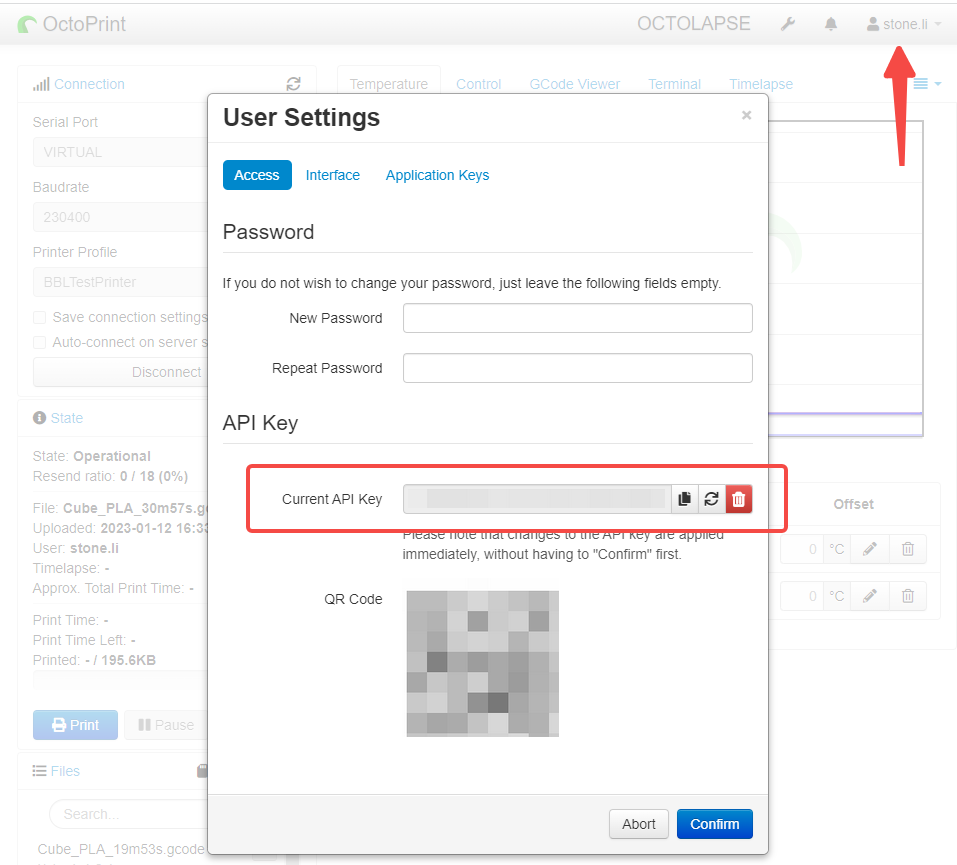Image resolution: width=957 pixels, height=865 pixels.
Task: Close the User Settings dialog
Action: (746, 115)
